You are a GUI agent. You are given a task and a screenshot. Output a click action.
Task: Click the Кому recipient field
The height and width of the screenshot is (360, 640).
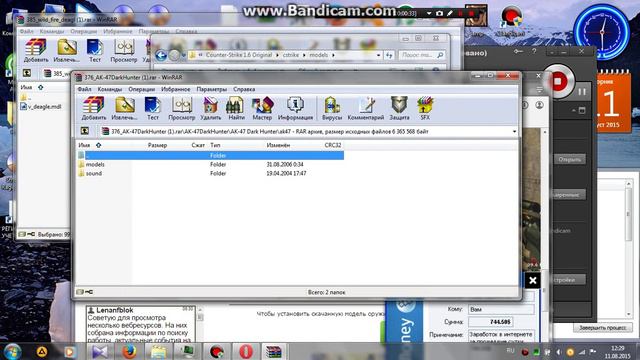point(501,309)
